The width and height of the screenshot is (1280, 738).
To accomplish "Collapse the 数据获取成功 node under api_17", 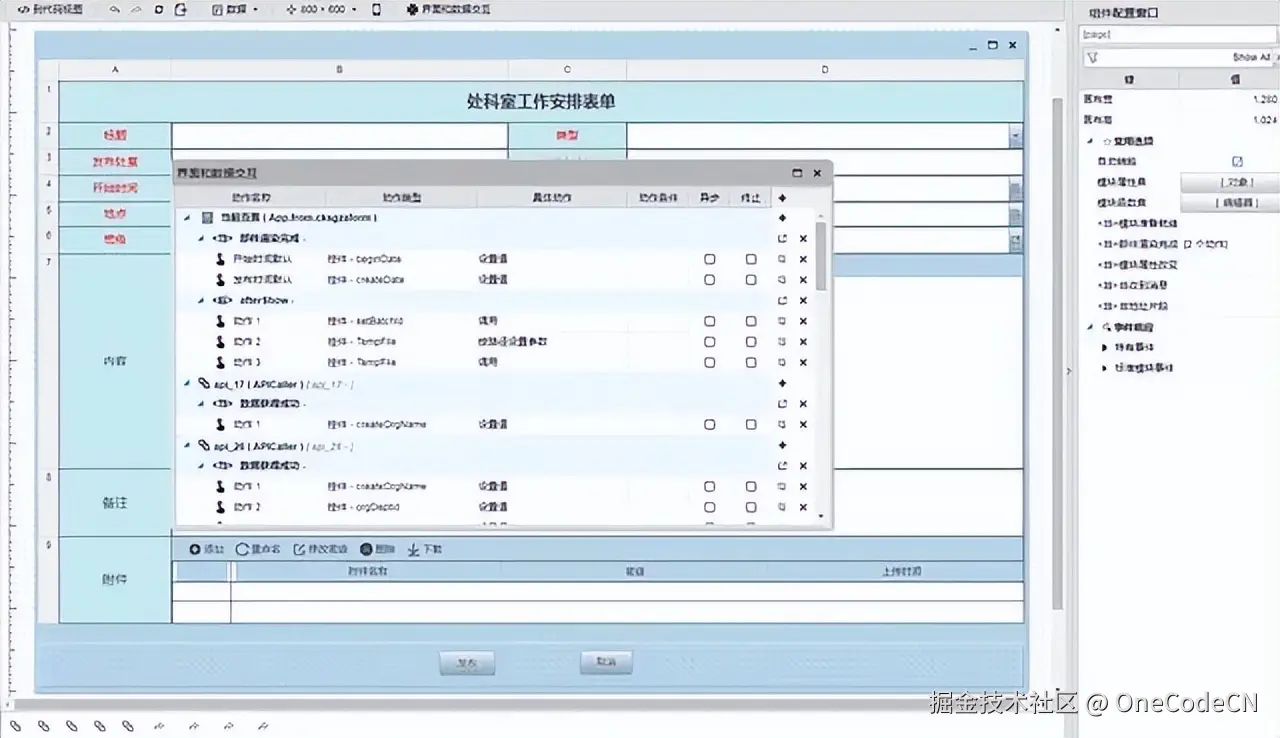I will pyautogui.click(x=201, y=404).
